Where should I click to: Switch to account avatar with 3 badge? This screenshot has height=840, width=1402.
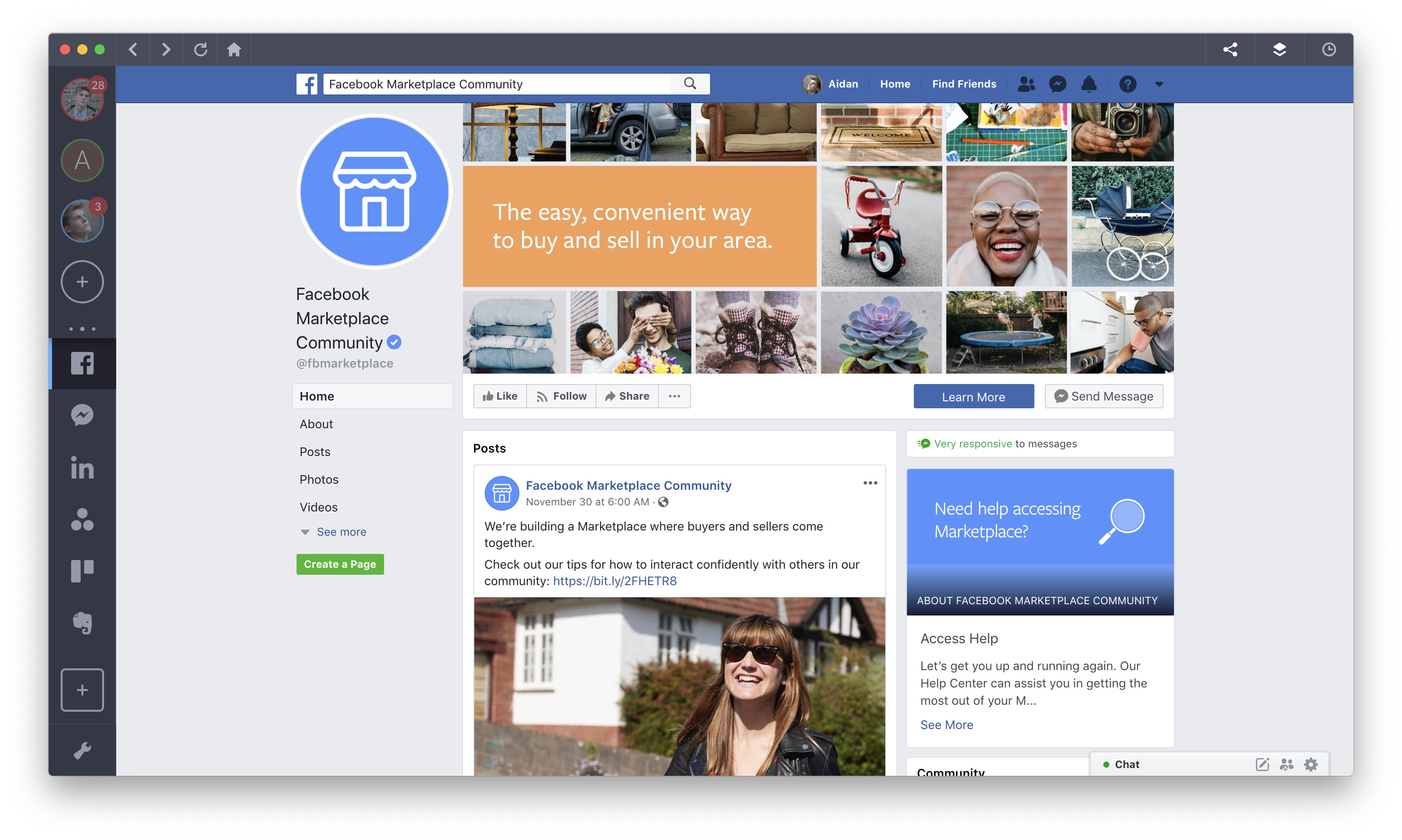click(x=83, y=221)
